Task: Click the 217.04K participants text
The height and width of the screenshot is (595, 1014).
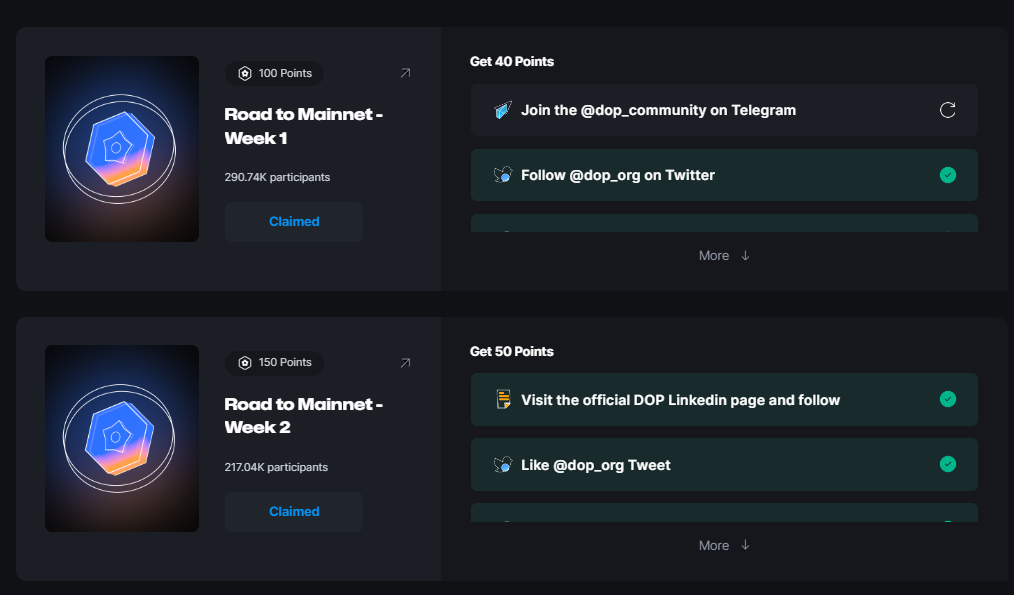Action: [276, 467]
